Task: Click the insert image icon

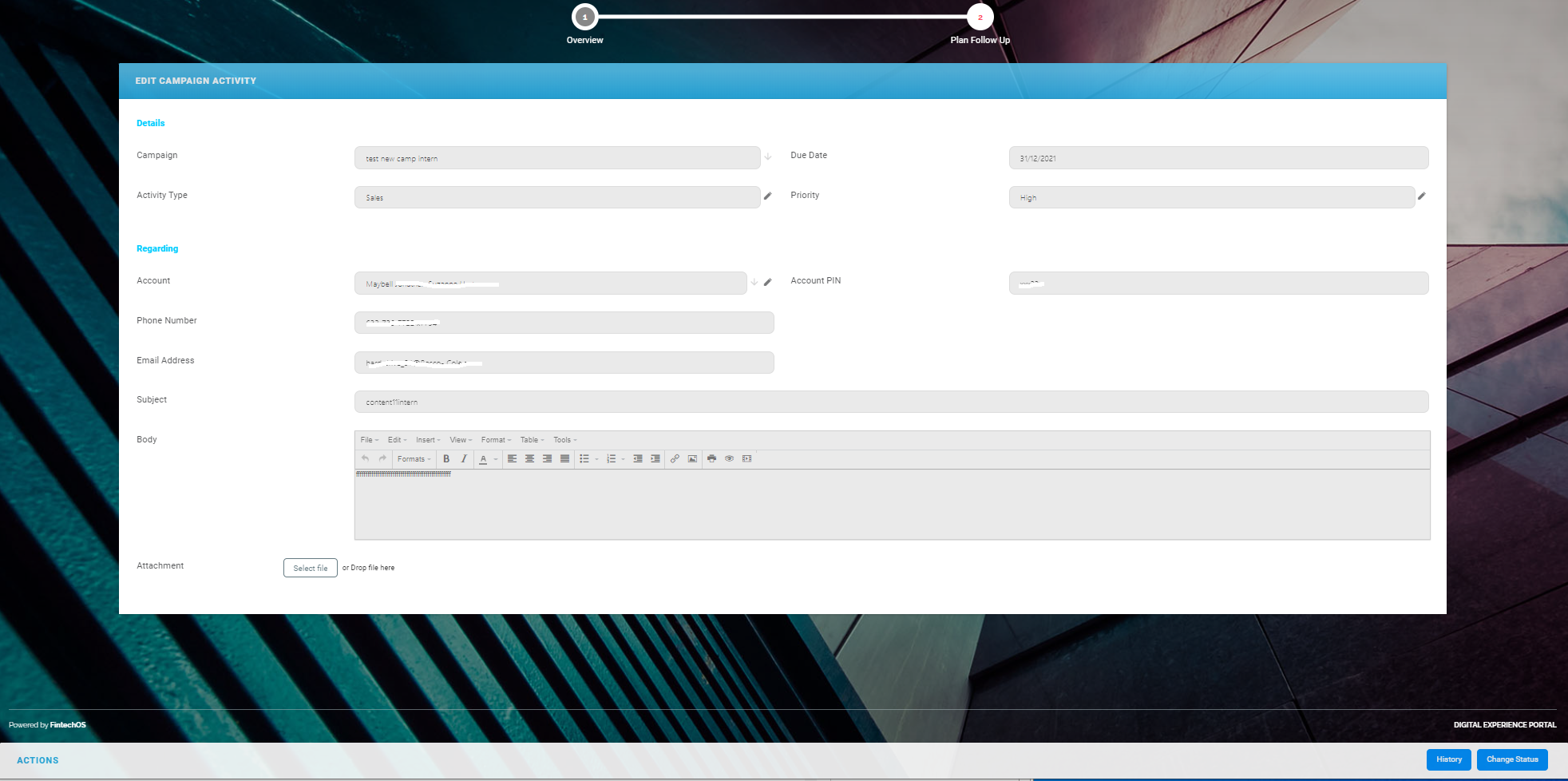Action: point(692,459)
